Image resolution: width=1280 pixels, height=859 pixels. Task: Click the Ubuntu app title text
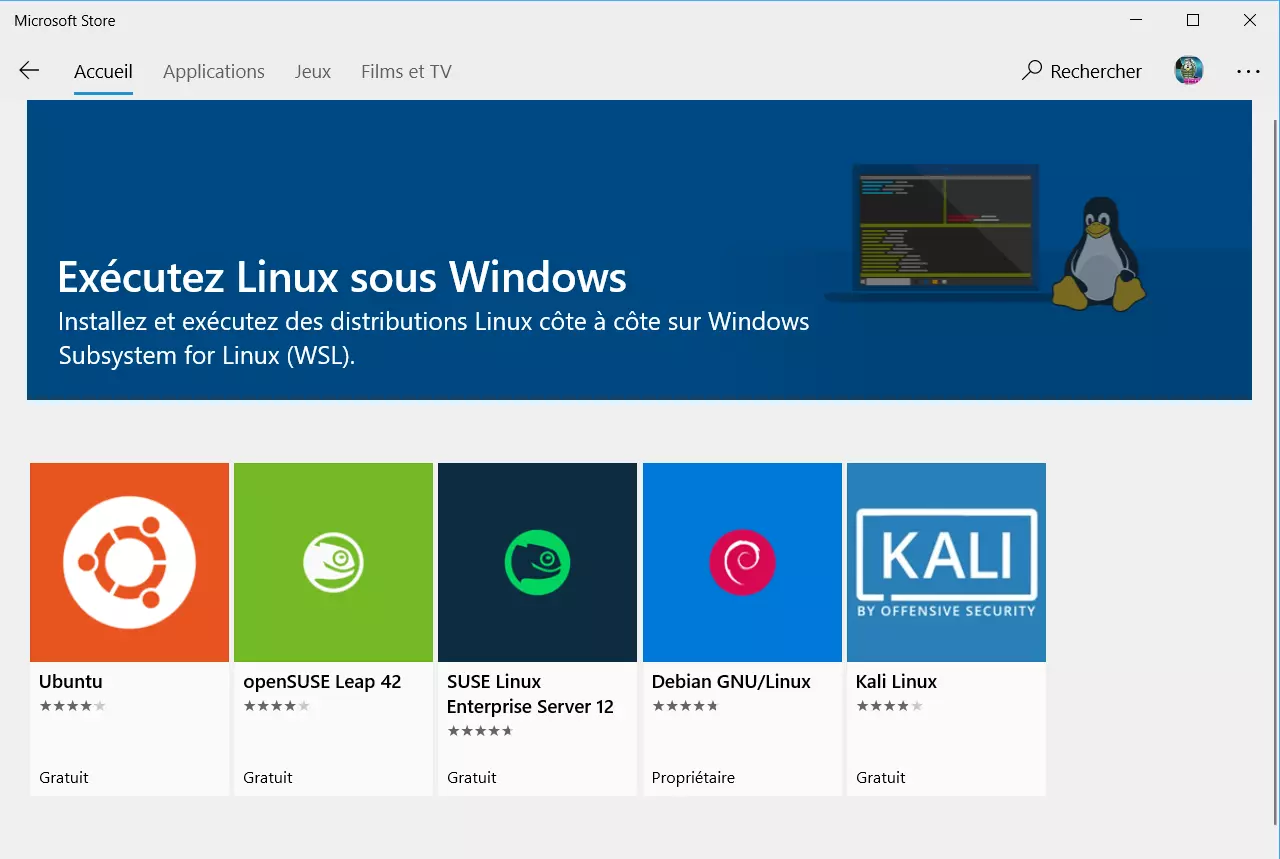71,682
